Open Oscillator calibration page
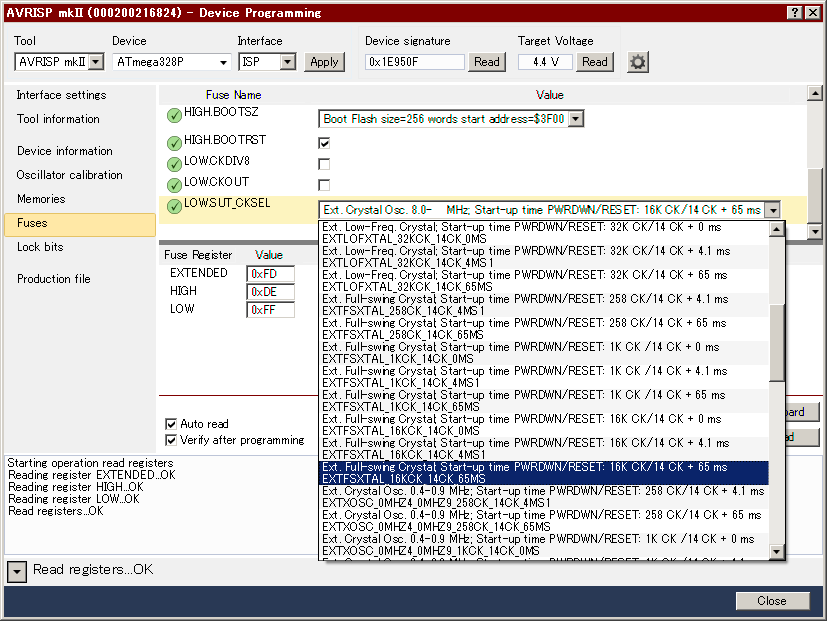The width and height of the screenshot is (827, 621). (69, 175)
